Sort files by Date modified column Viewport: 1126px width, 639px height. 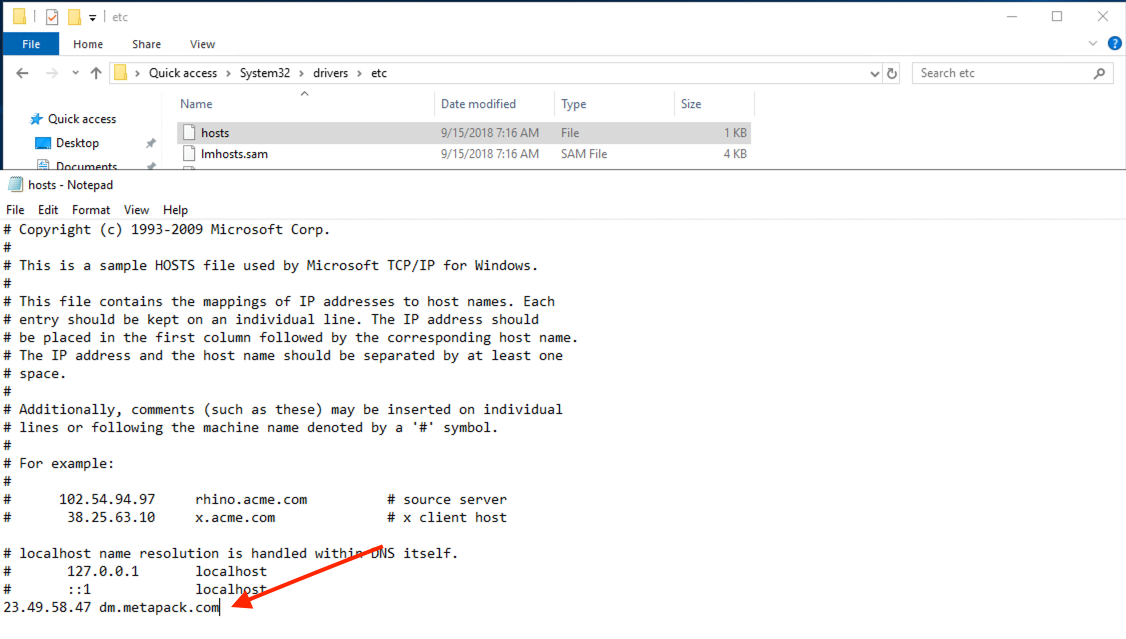tap(478, 104)
